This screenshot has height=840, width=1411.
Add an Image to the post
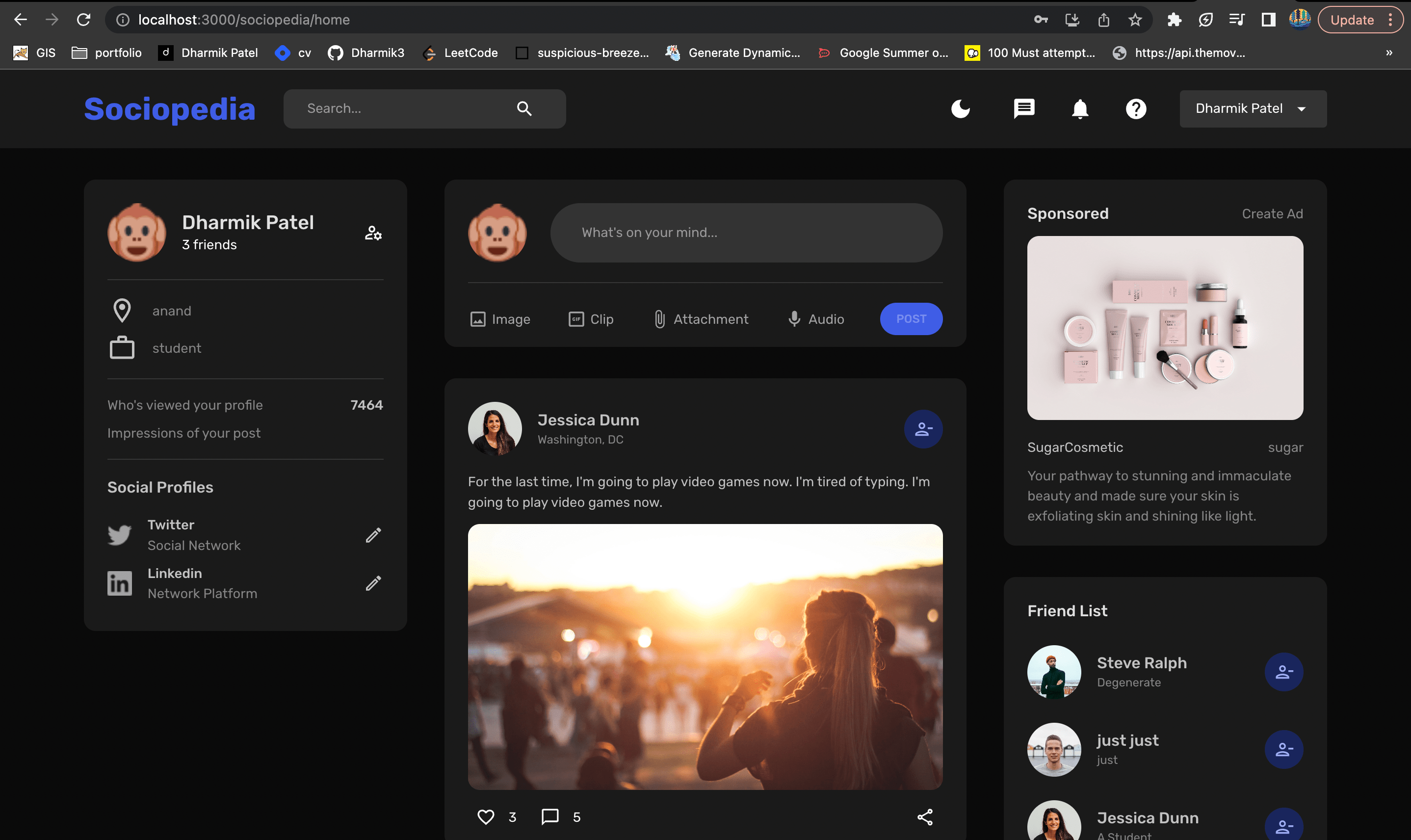tap(500, 318)
